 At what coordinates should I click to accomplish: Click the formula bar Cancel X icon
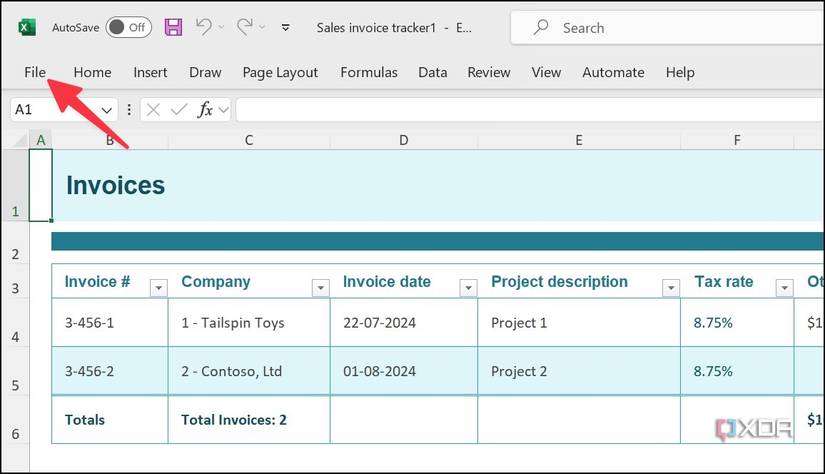[x=153, y=110]
